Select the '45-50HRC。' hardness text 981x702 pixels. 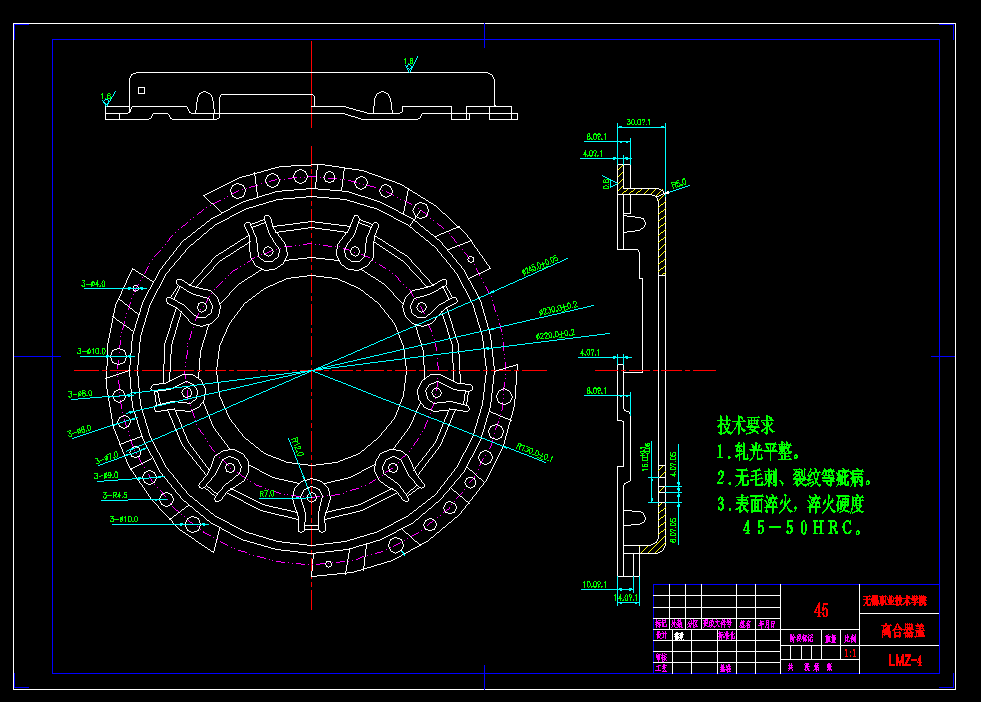point(802,528)
